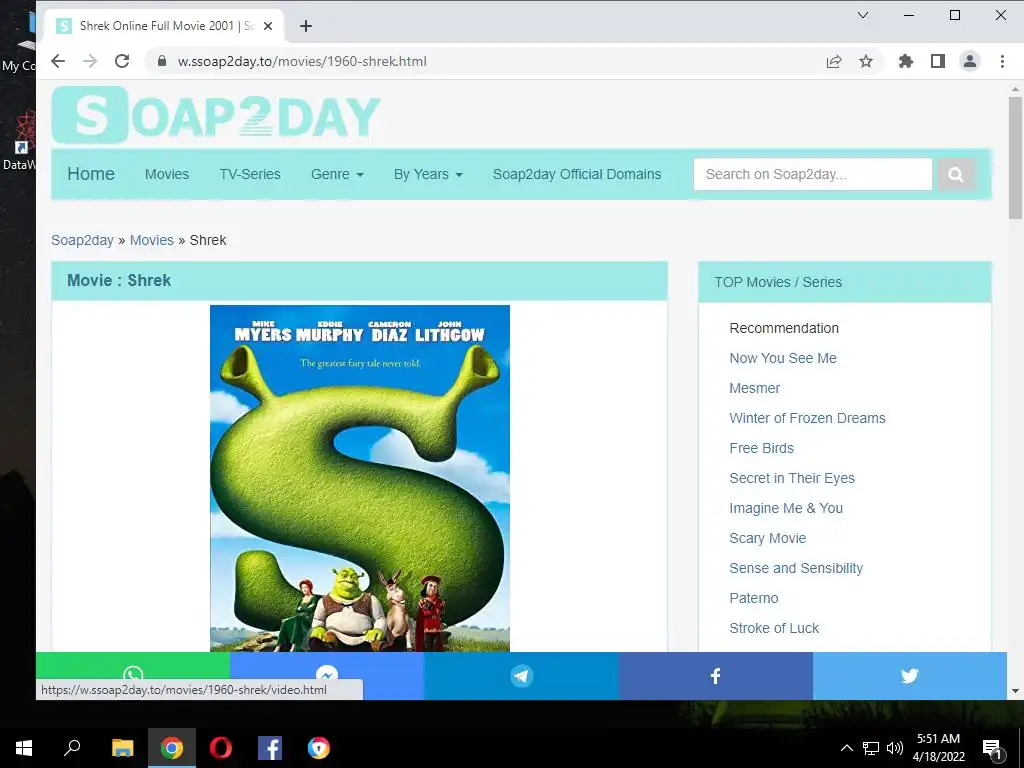1024x768 pixels.
Task: Share via the Messenger bar
Action: click(327, 675)
